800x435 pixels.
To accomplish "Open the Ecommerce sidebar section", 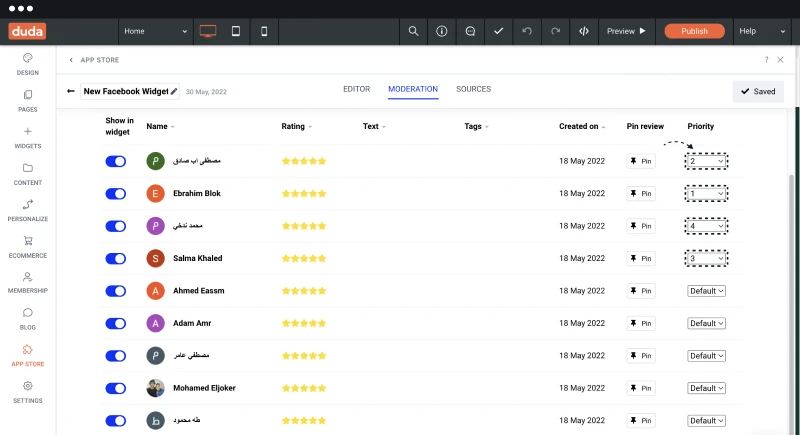I will point(28,247).
